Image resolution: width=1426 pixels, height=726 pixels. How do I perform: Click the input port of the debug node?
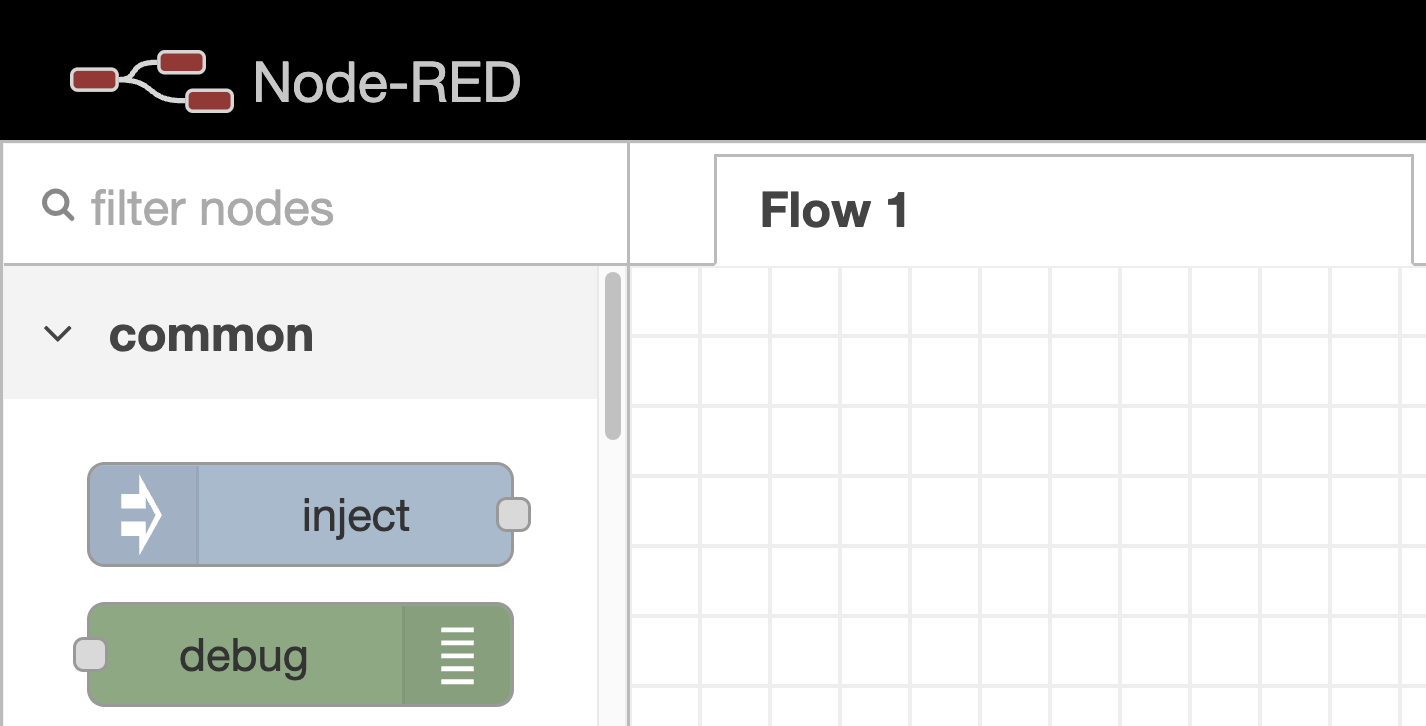tap(89, 655)
